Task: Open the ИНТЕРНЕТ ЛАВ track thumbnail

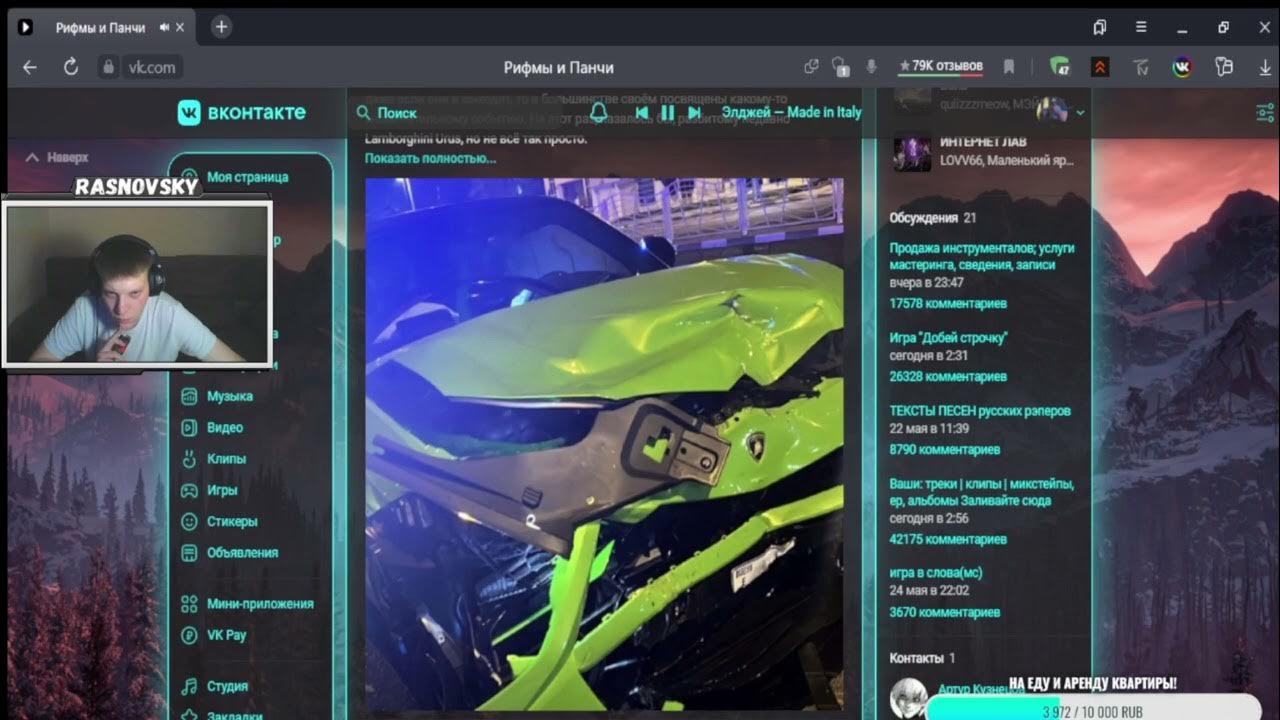Action: (912, 154)
